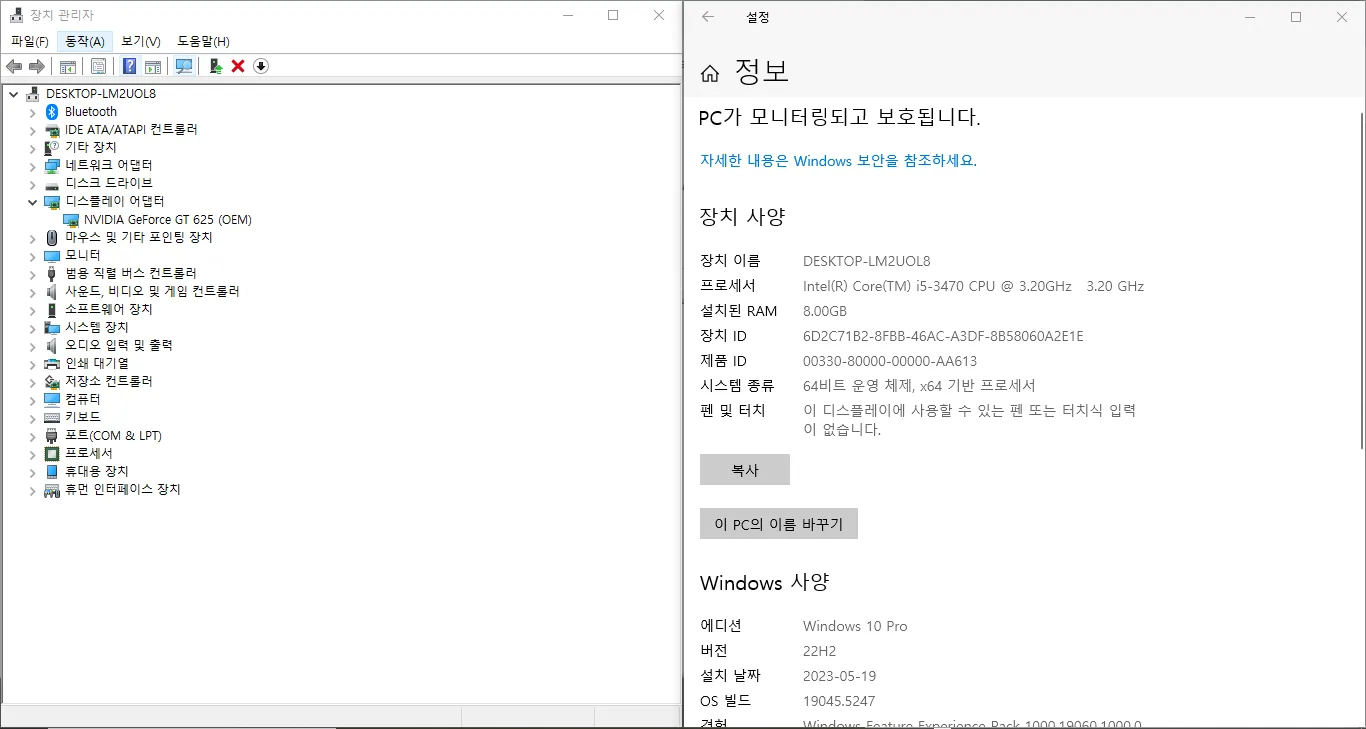Collapse the DESKTOP-LM2UOL8 root node

click(x=13, y=94)
